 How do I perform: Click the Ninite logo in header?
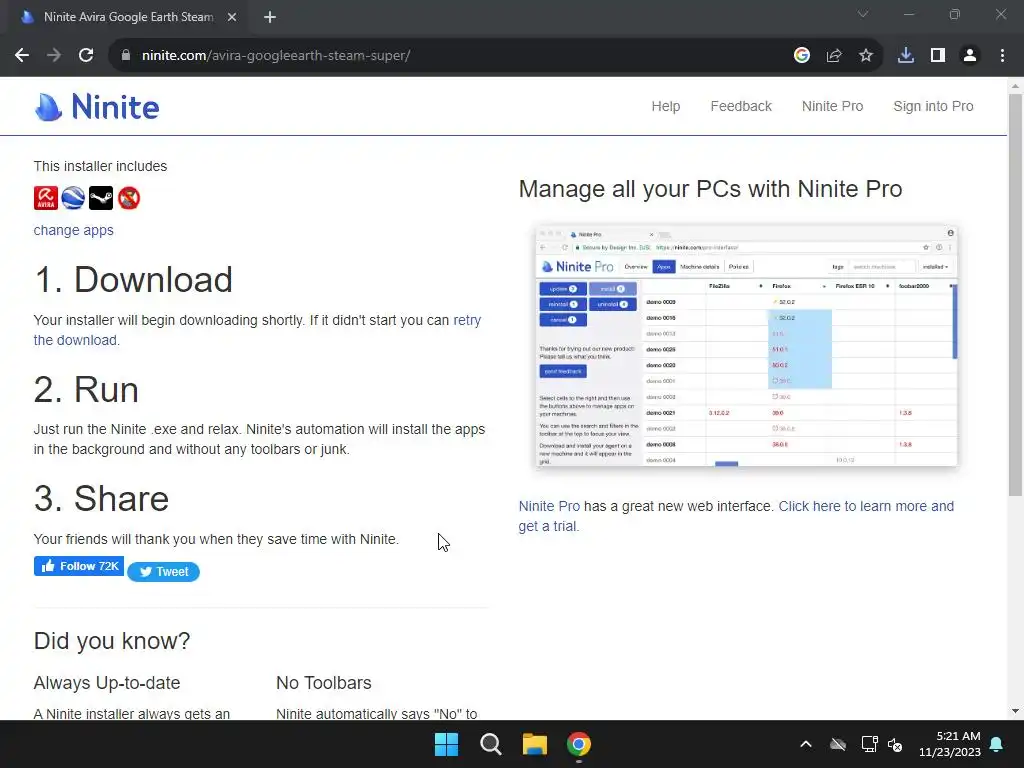point(97,106)
